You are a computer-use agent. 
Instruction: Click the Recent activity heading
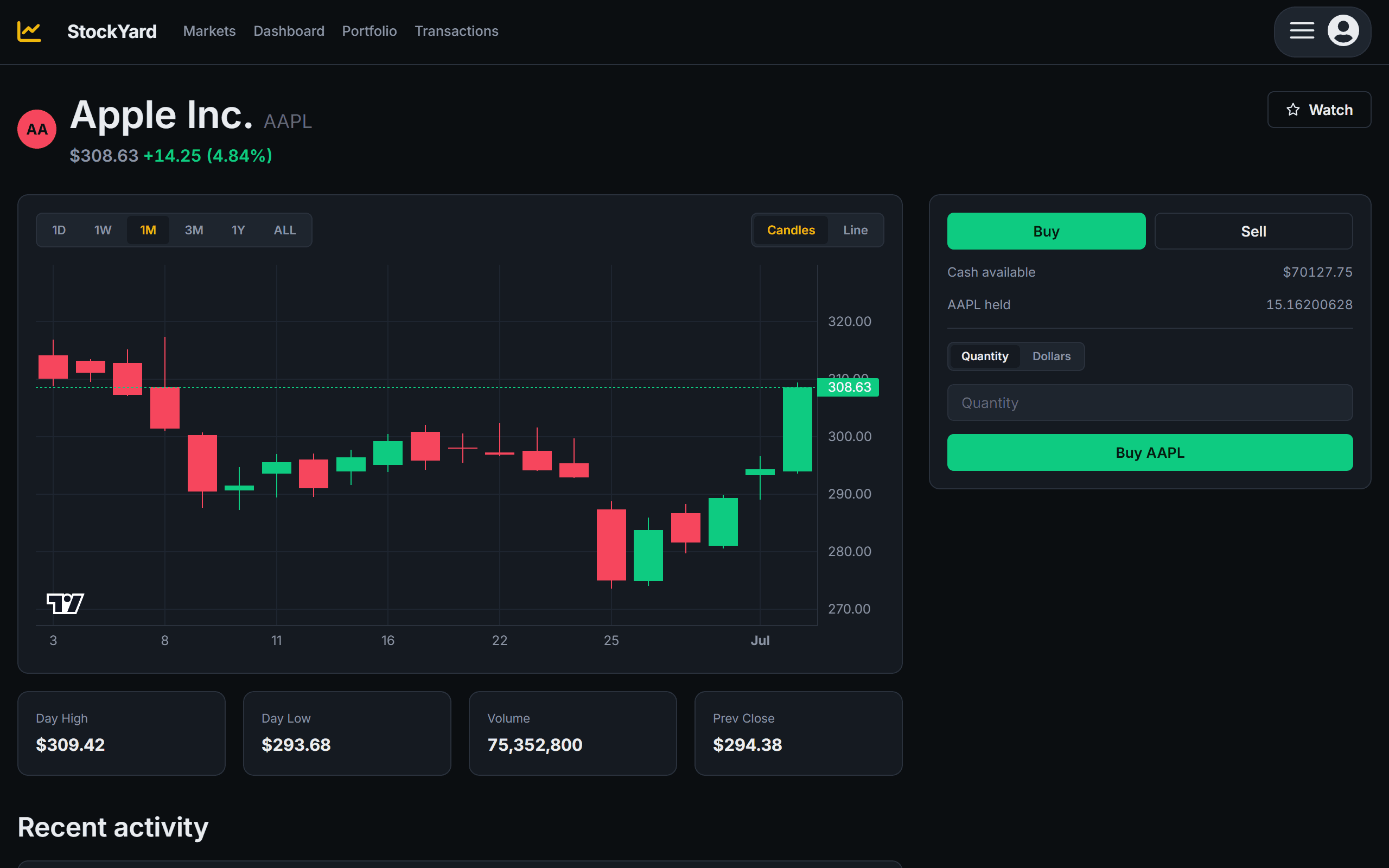[113, 827]
